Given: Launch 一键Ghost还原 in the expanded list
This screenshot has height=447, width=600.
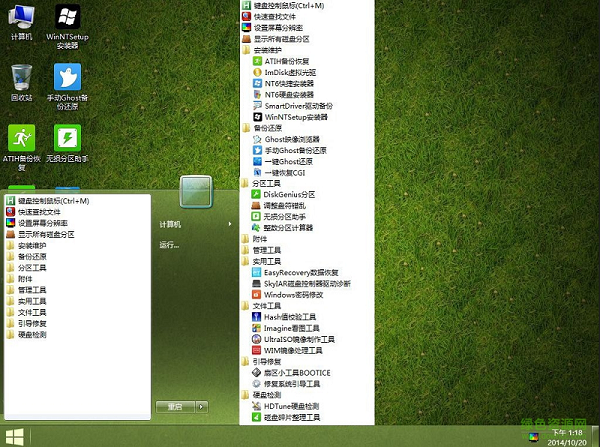Looking at the screenshot, I should [x=283, y=162].
